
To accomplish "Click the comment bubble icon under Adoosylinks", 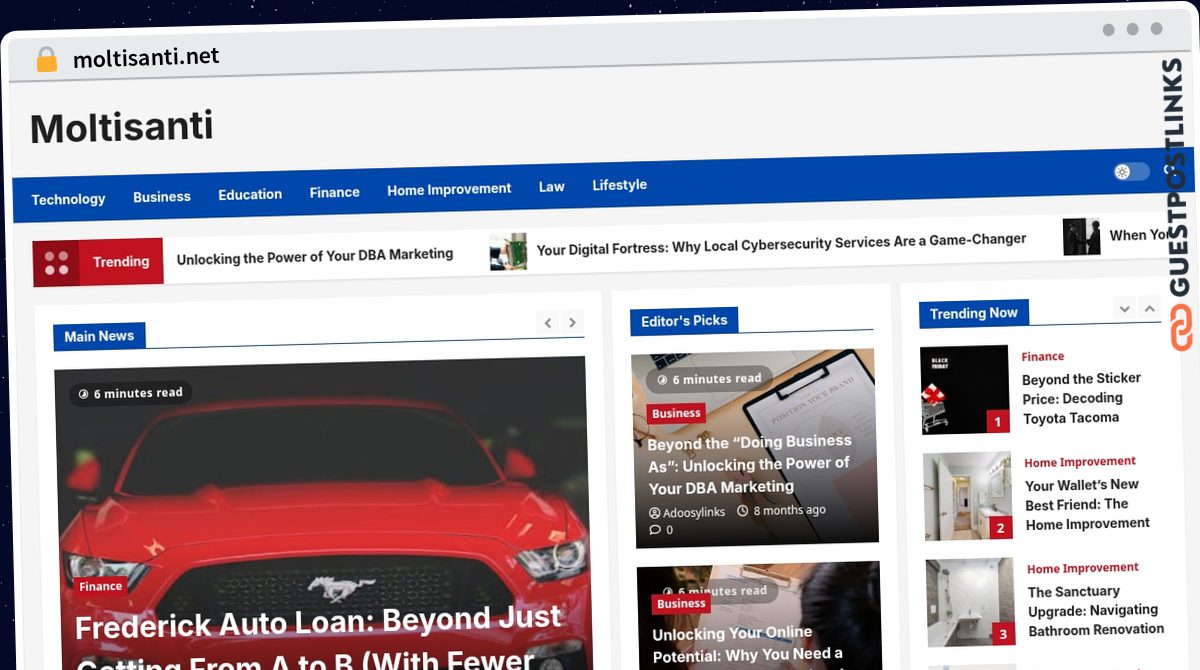I will click(x=654, y=530).
